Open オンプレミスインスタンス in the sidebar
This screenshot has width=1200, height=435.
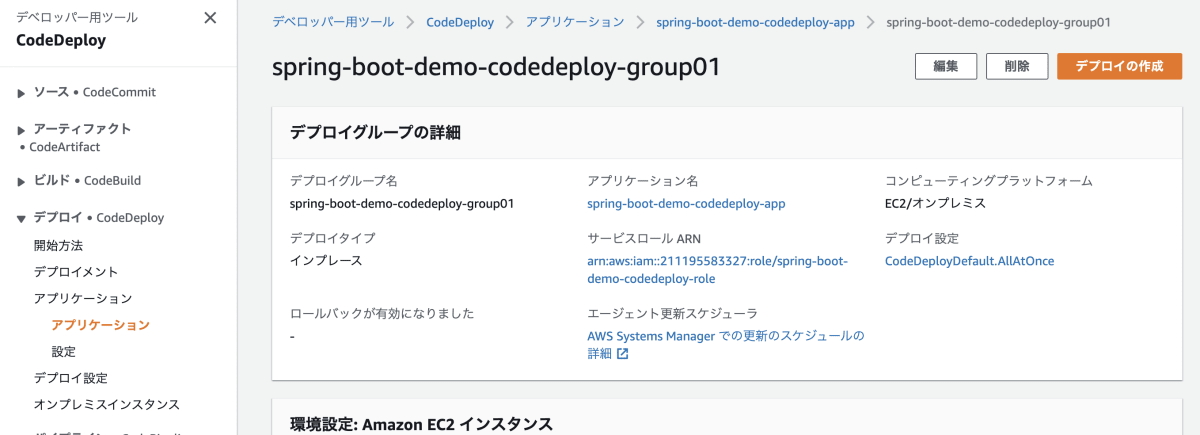coord(107,404)
